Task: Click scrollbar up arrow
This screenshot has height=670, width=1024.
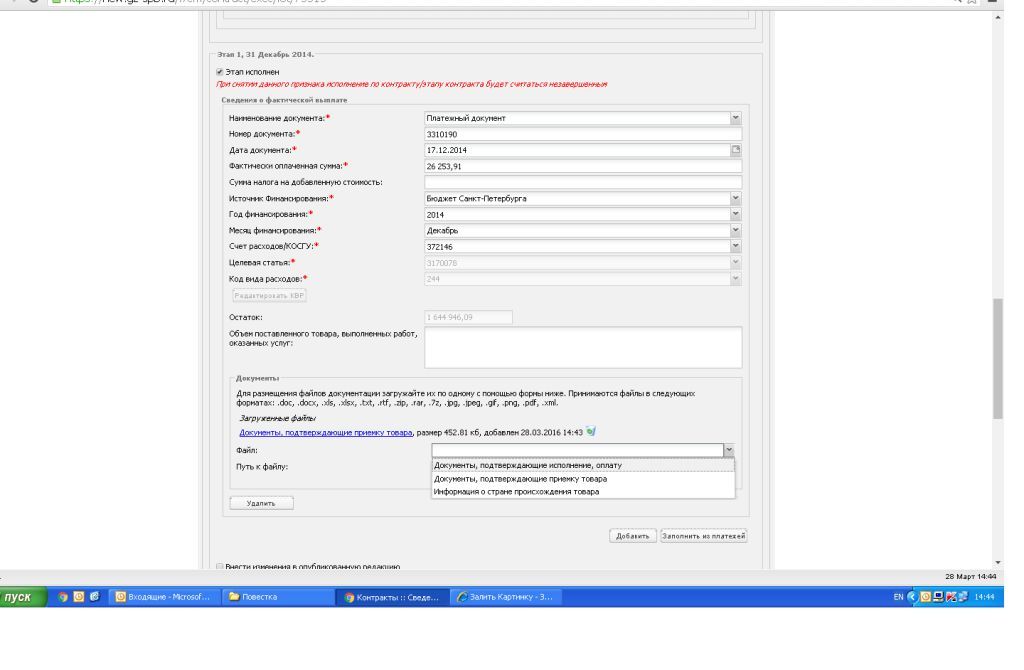Action: [997, 18]
